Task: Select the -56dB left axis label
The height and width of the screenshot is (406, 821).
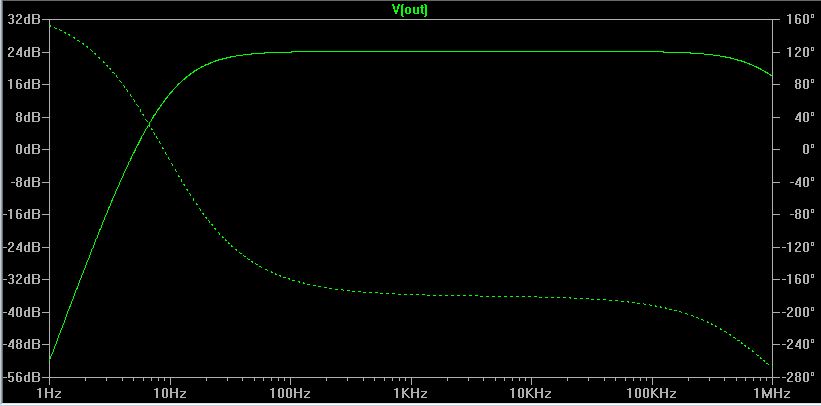Action: point(21,377)
